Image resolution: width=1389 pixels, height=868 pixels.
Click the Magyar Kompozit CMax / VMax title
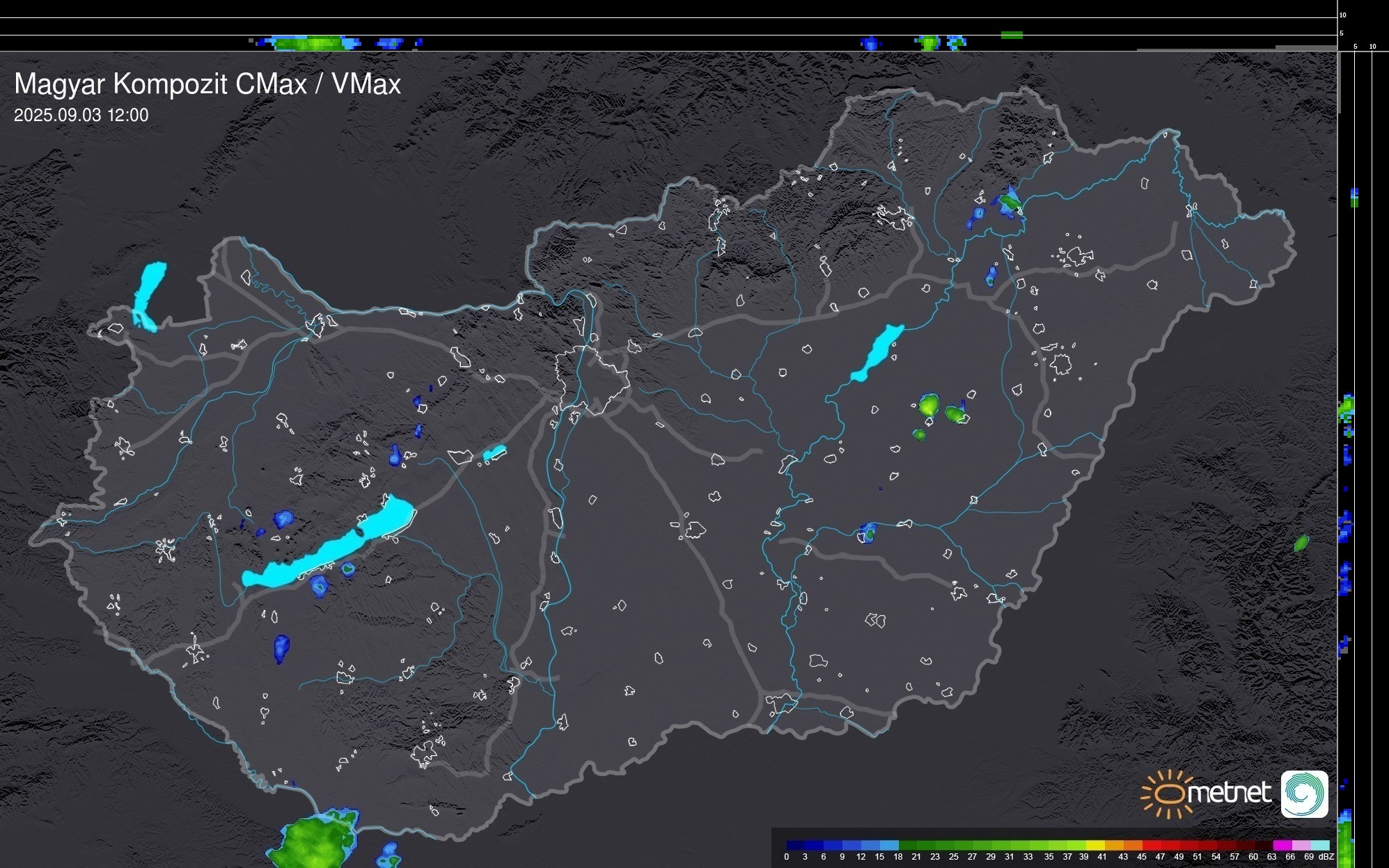pyautogui.click(x=207, y=84)
